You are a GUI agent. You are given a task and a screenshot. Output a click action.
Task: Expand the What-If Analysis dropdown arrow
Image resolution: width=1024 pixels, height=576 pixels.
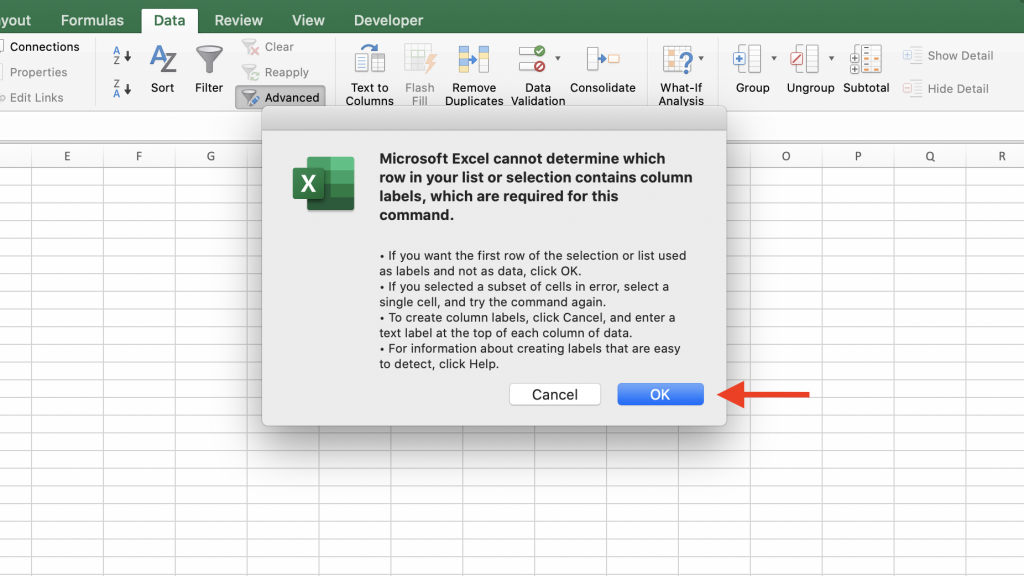(701, 58)
